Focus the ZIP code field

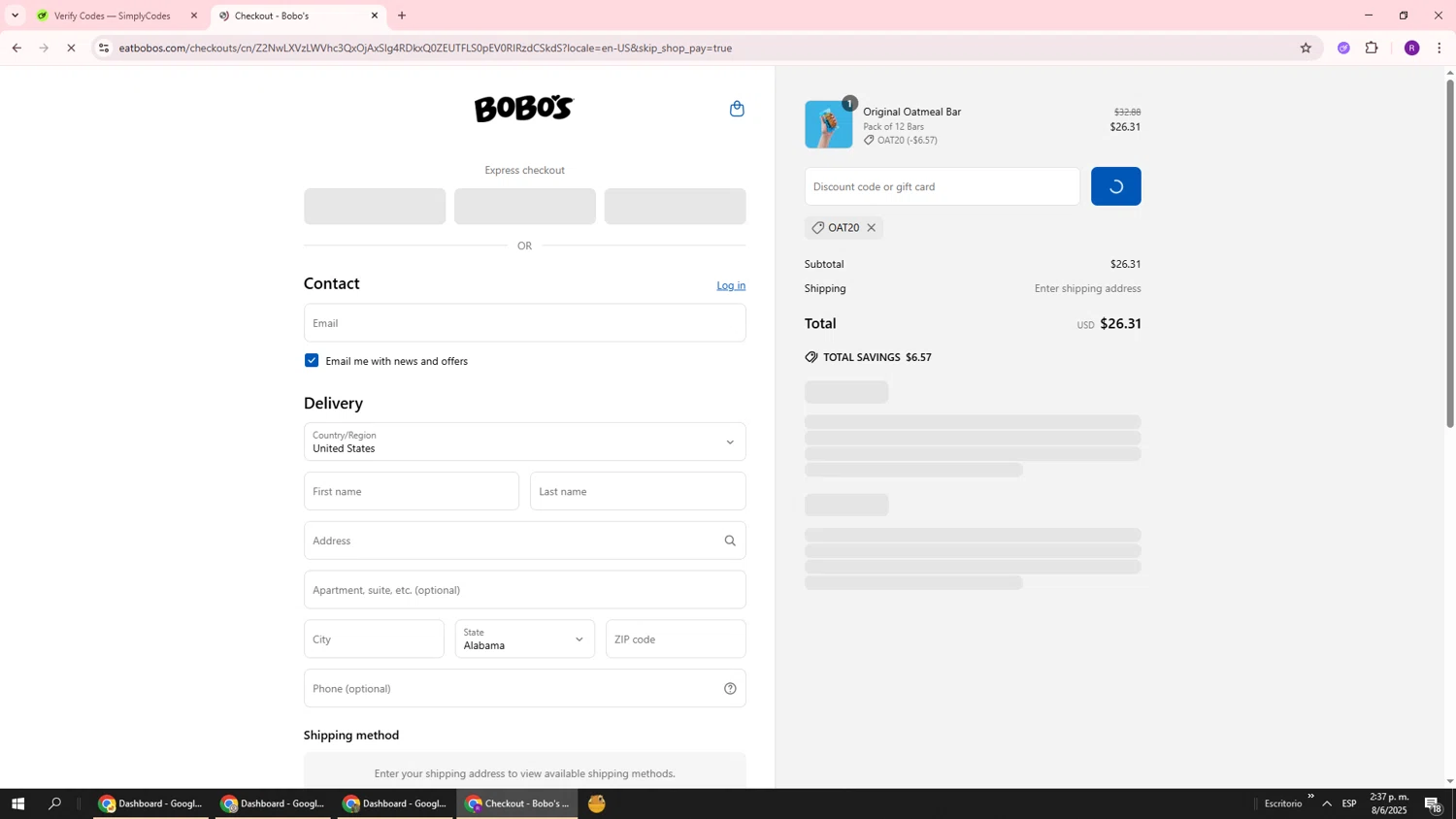pos(676,639)
